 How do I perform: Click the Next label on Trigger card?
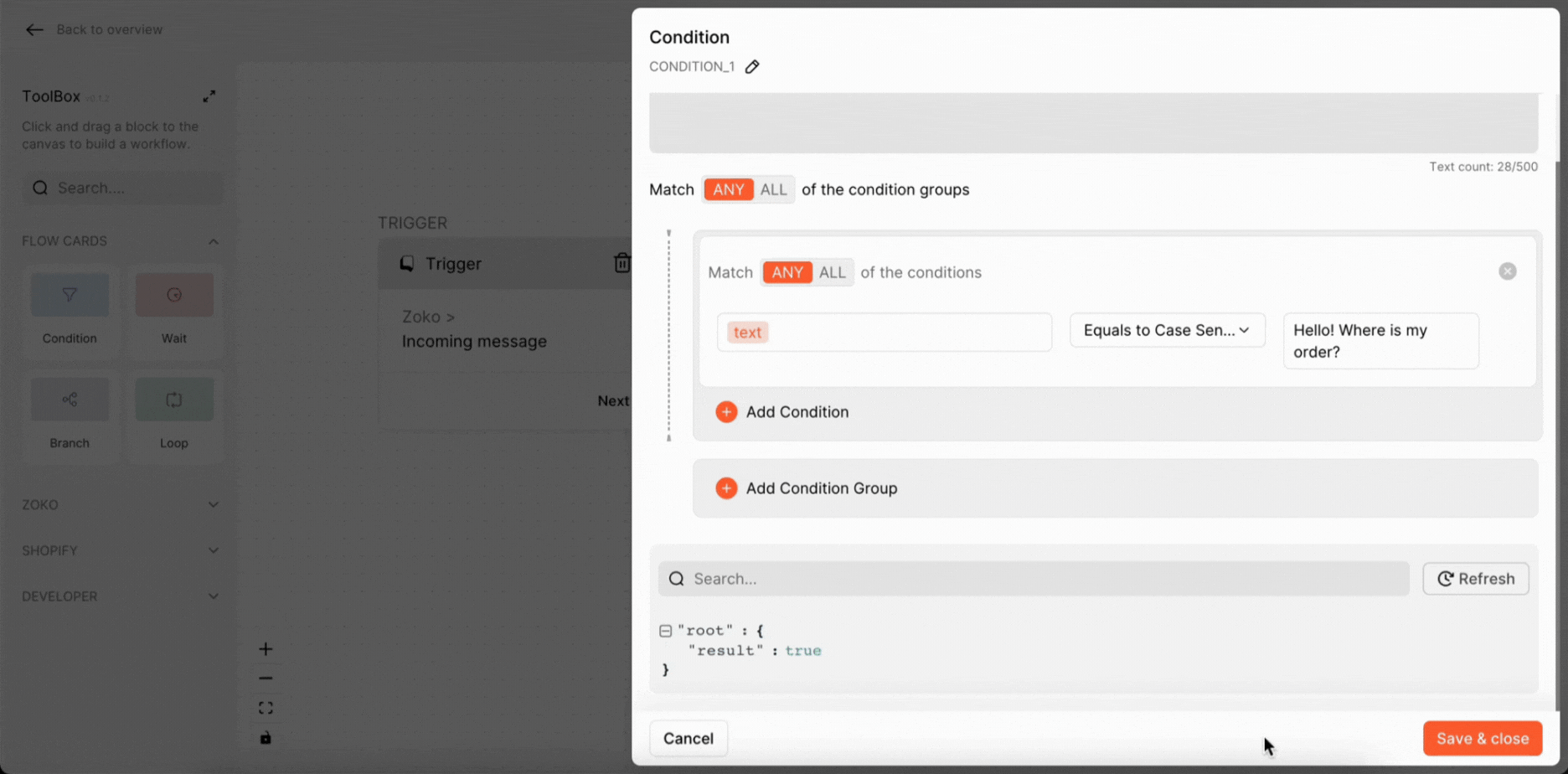click(613, 401)
